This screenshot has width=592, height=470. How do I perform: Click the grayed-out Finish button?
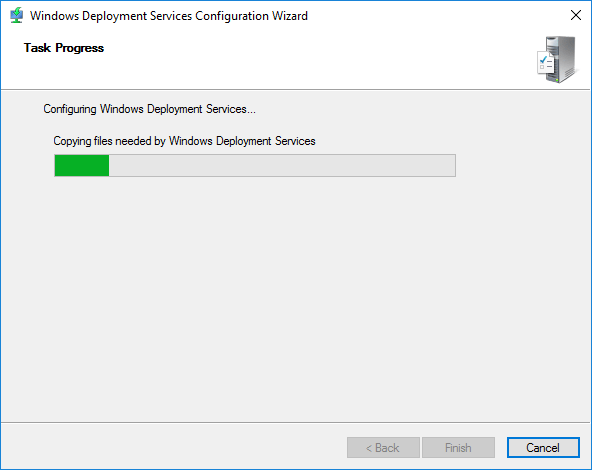pos(458,448)
